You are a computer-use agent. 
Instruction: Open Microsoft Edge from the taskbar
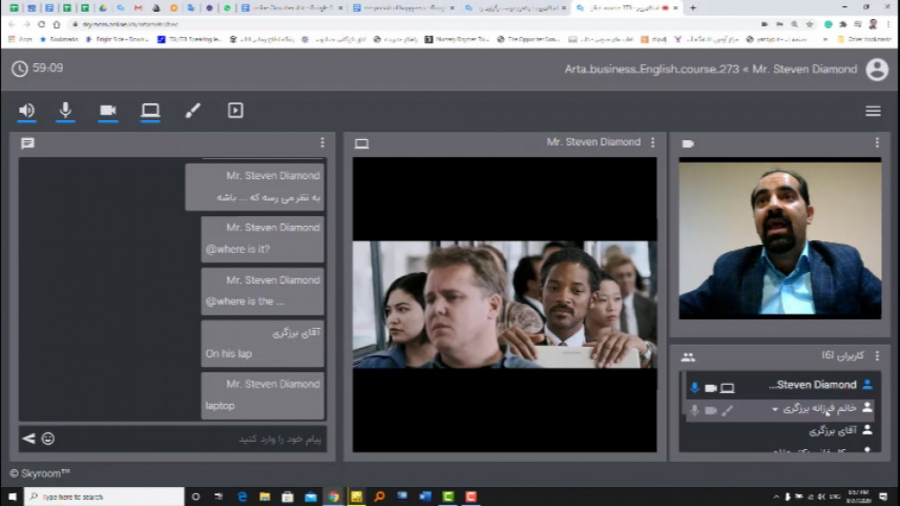pyautogui.click(x=242, y=497)
